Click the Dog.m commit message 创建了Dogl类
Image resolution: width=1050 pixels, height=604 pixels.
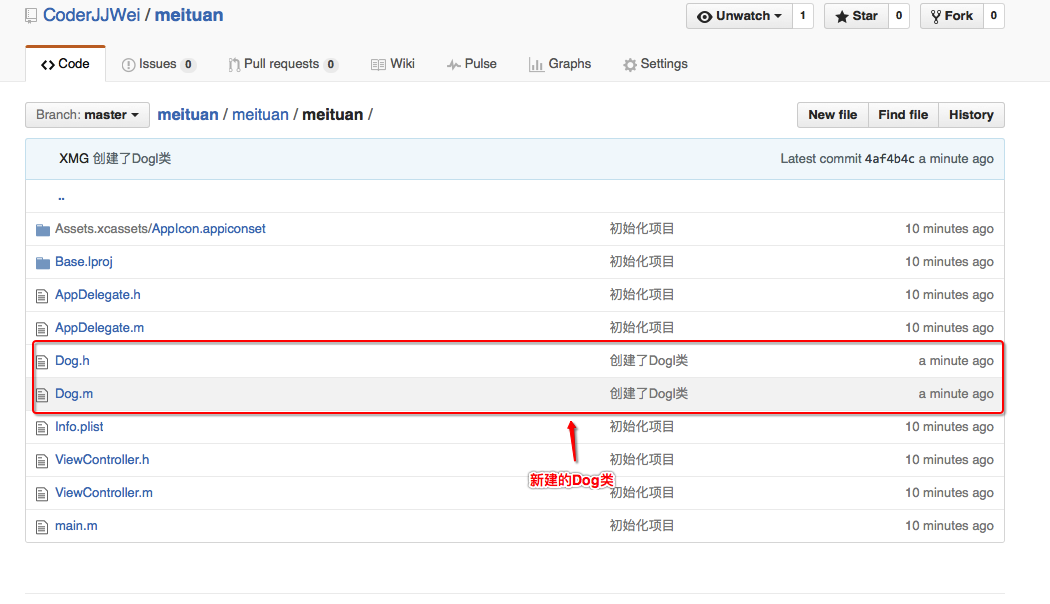[x=648, y=394]
